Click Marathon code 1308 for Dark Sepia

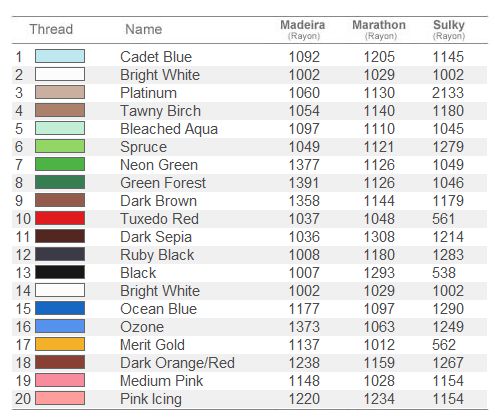click(379, 237)
